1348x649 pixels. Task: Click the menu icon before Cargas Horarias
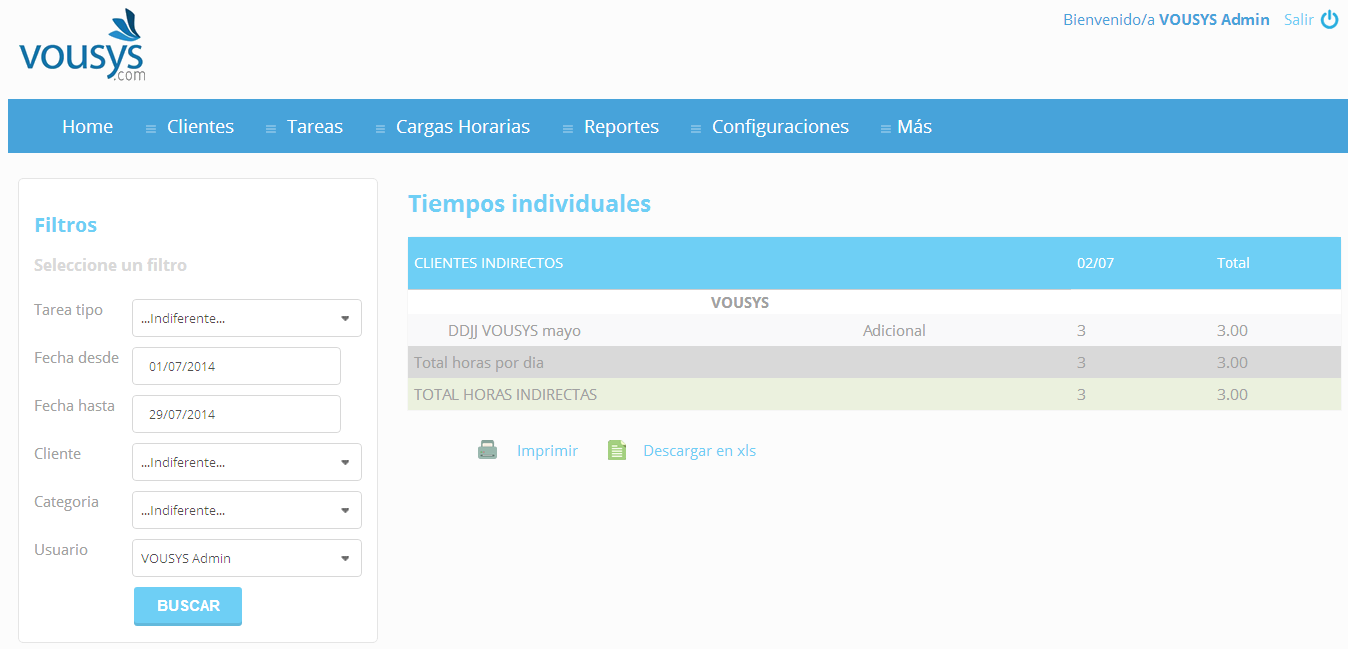[x=380, y=129]
